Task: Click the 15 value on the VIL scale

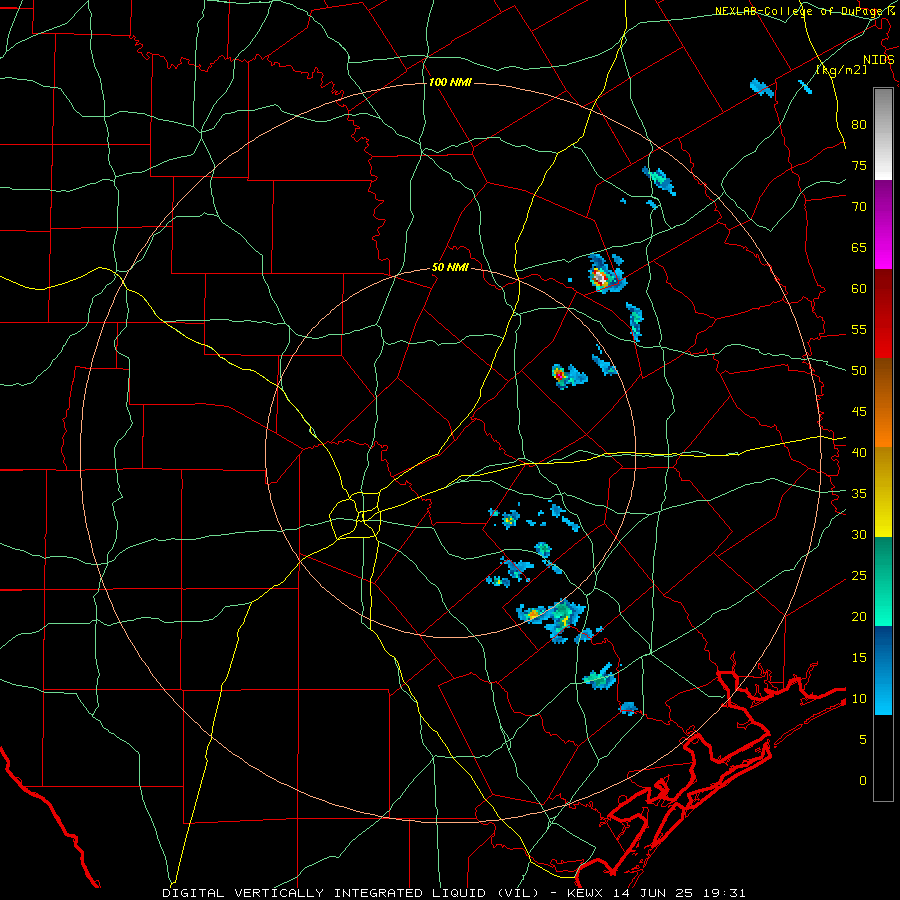Action: (859, 658)
